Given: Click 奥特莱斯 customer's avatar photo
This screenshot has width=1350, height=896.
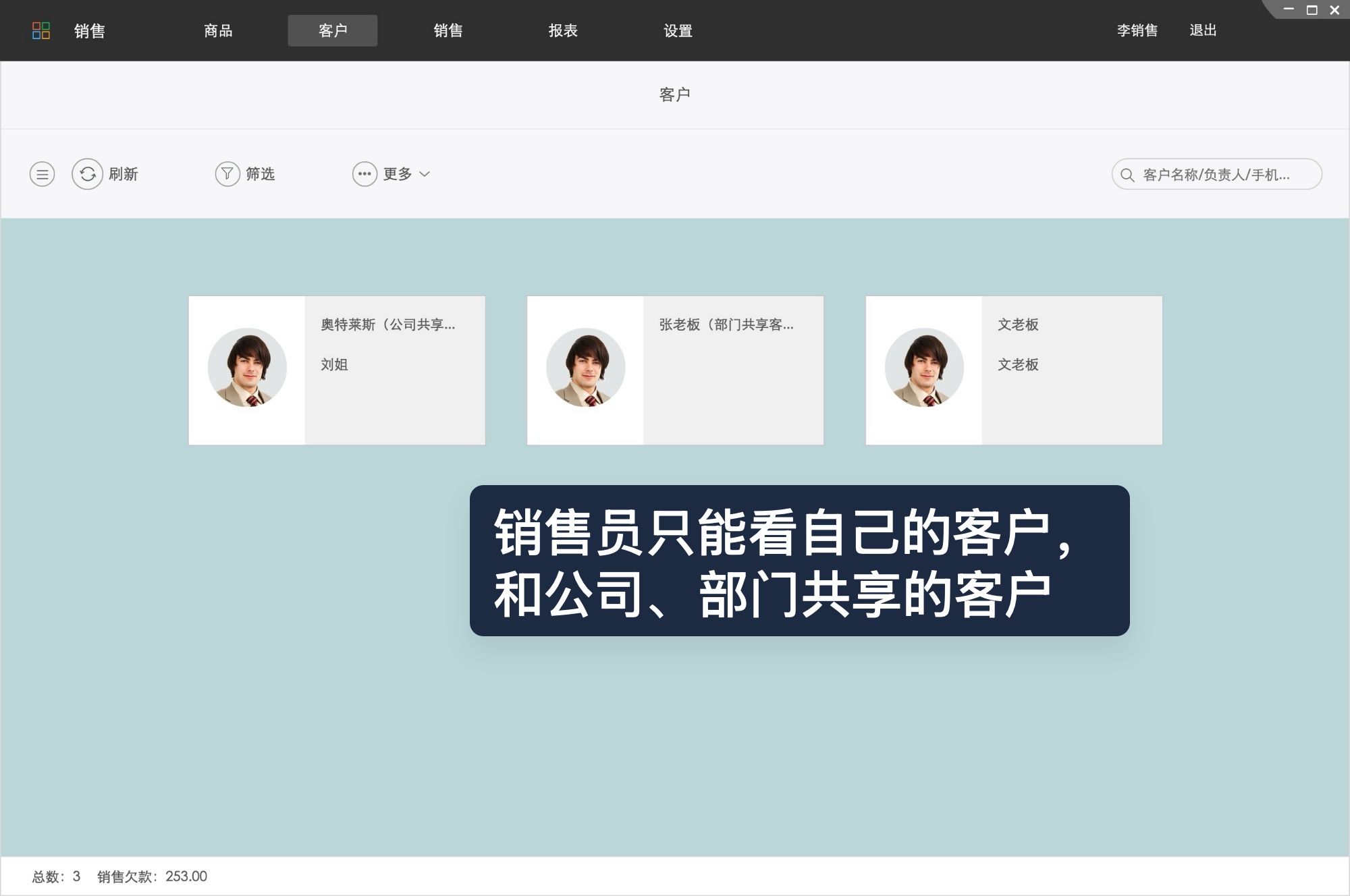Looking at the screenshot, I should pyautogui.click(x=247, y=367).
